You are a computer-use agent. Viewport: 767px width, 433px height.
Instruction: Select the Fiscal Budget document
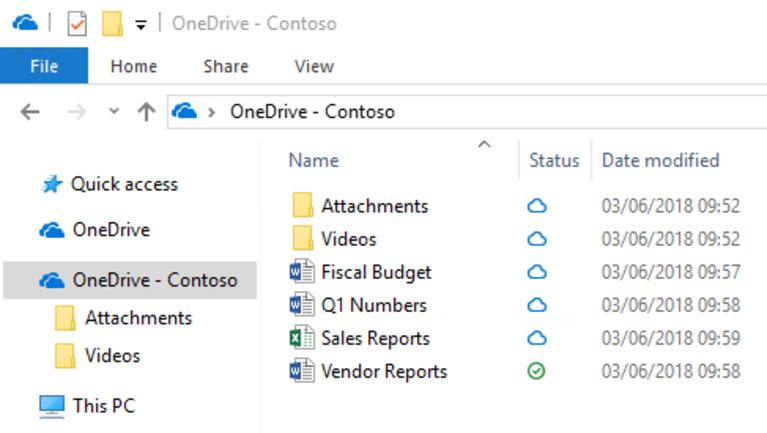click(x=376, y=273)
